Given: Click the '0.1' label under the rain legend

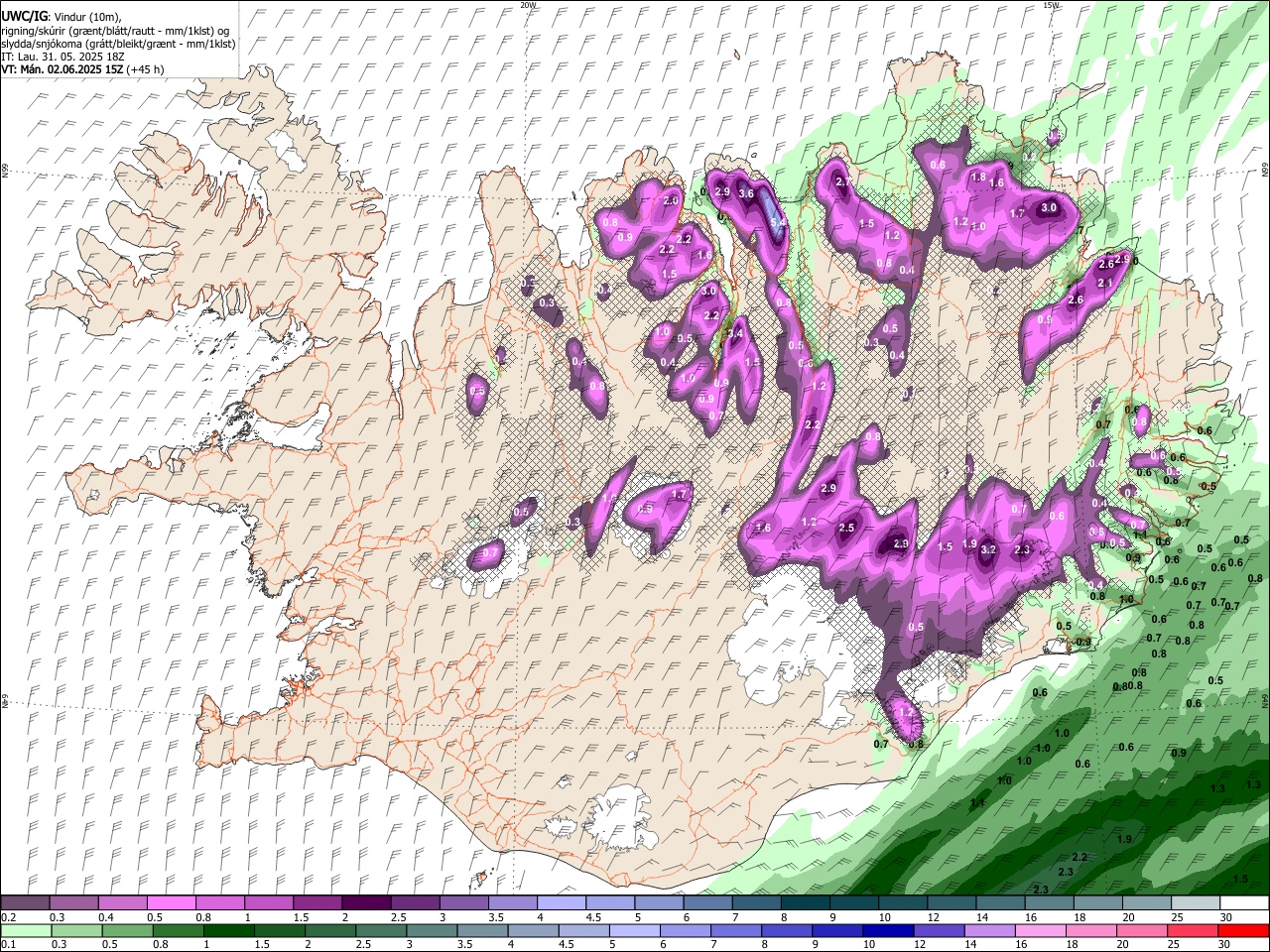Looking at the screenshot, I should click(8, 945).
